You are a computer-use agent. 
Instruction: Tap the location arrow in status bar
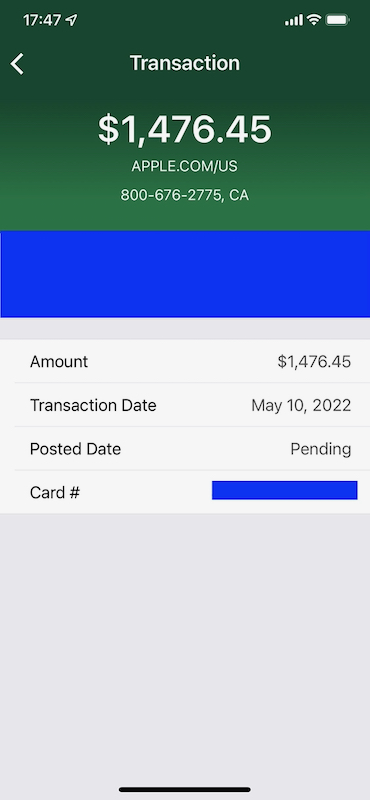(71, 20)
